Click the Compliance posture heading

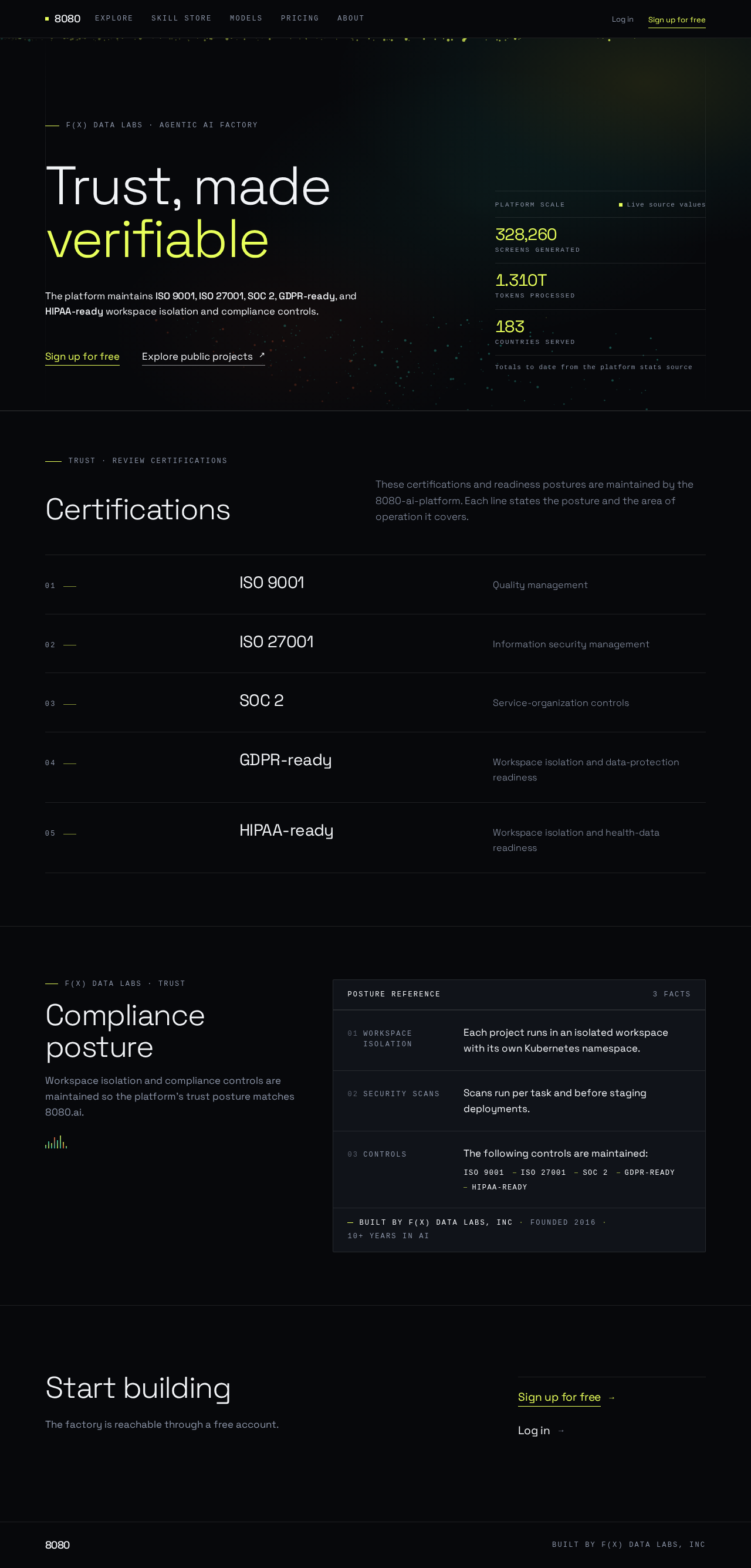(125, 1031)
